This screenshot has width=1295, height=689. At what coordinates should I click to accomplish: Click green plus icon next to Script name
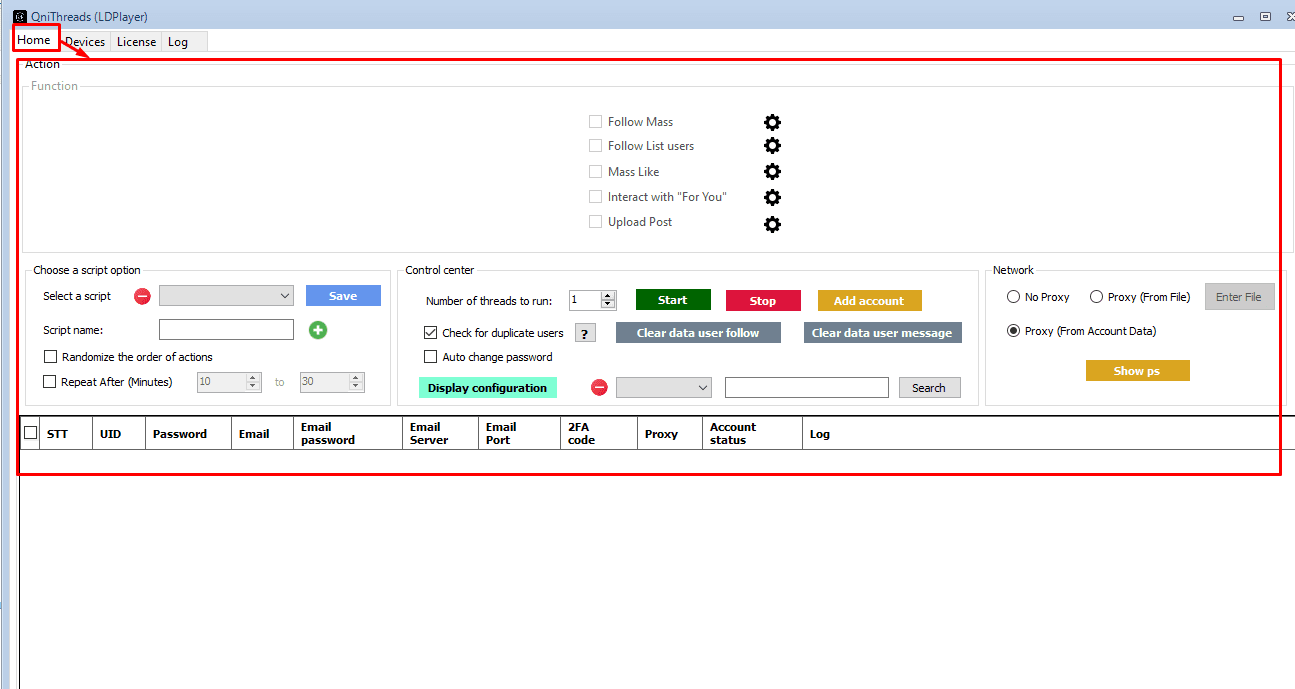(318, 330)
